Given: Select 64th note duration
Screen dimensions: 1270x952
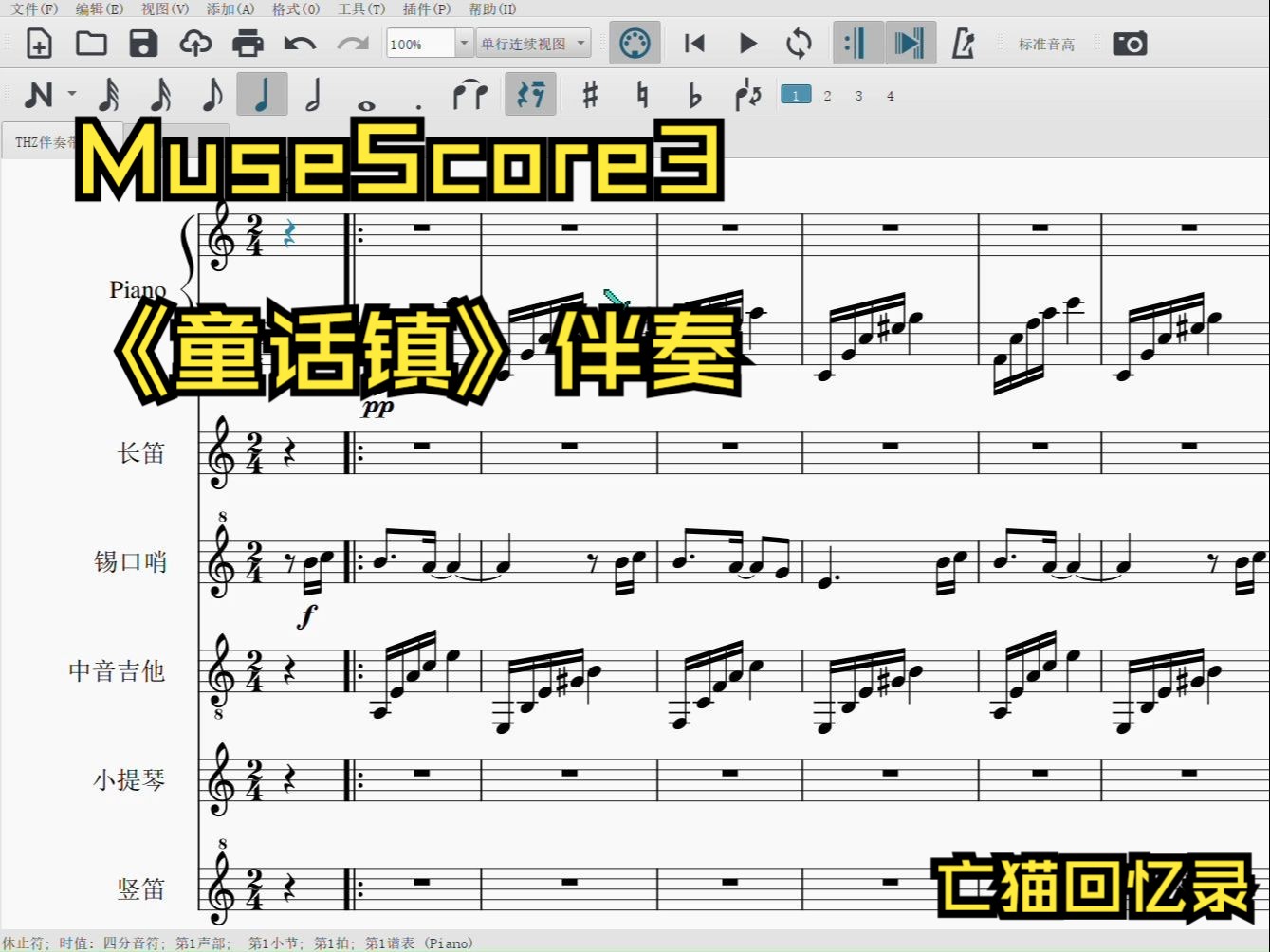Looking at the screenshot, I should tap(109, 95).
